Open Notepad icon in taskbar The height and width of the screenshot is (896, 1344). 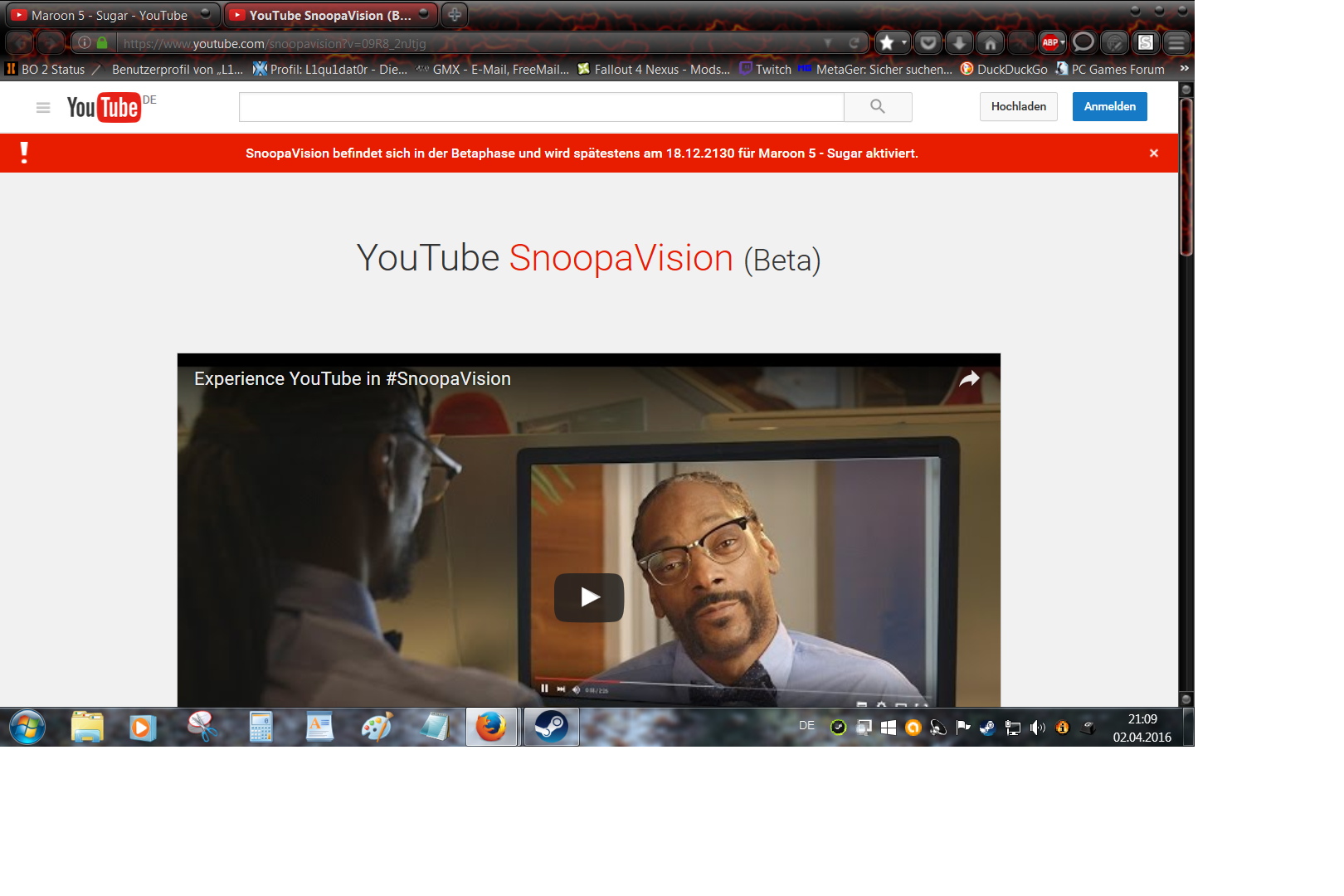435,728
